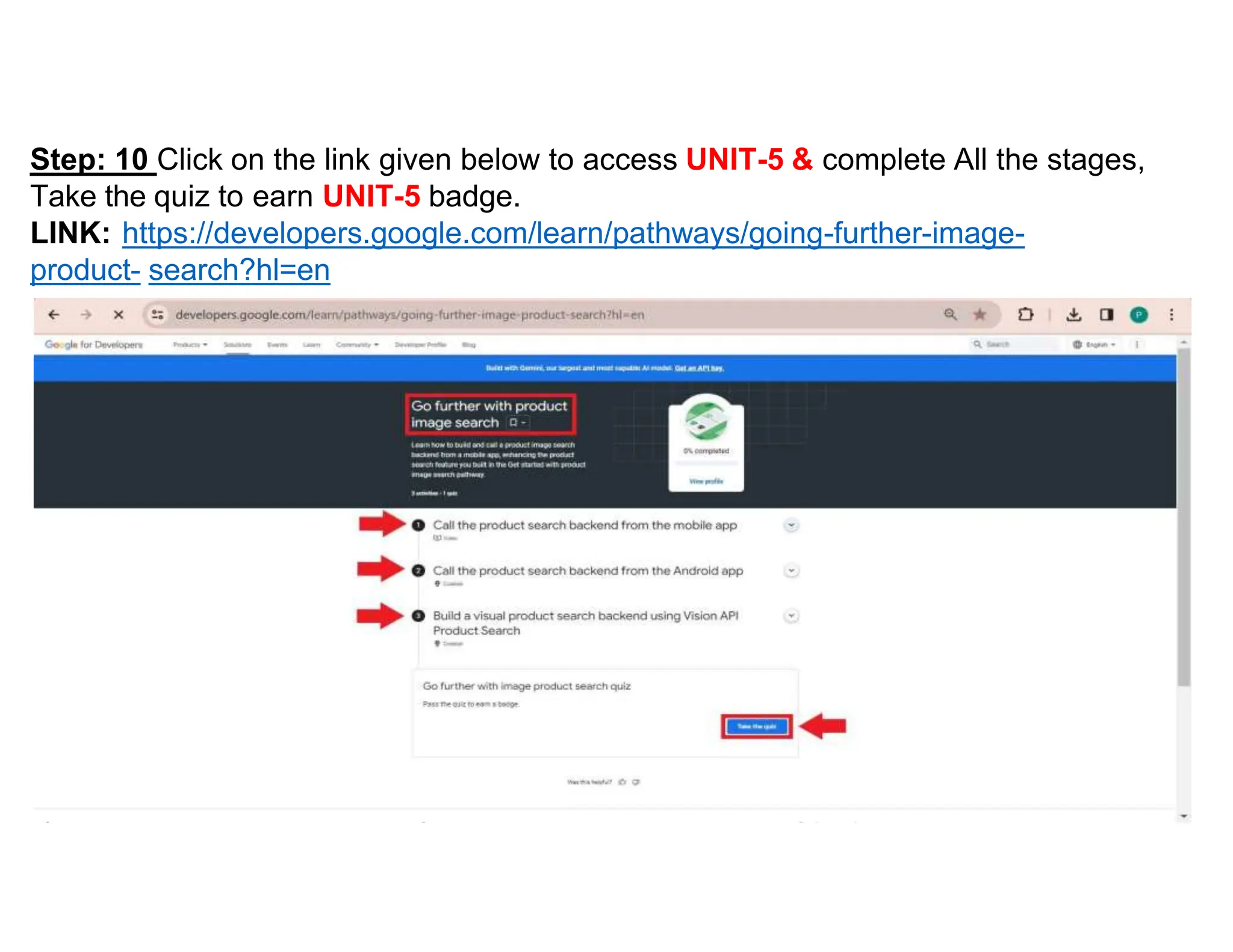Toggle the browser side panel icon
Image resolution: width=1233 pixels, height=952 pixels.
pos(1107,315)
